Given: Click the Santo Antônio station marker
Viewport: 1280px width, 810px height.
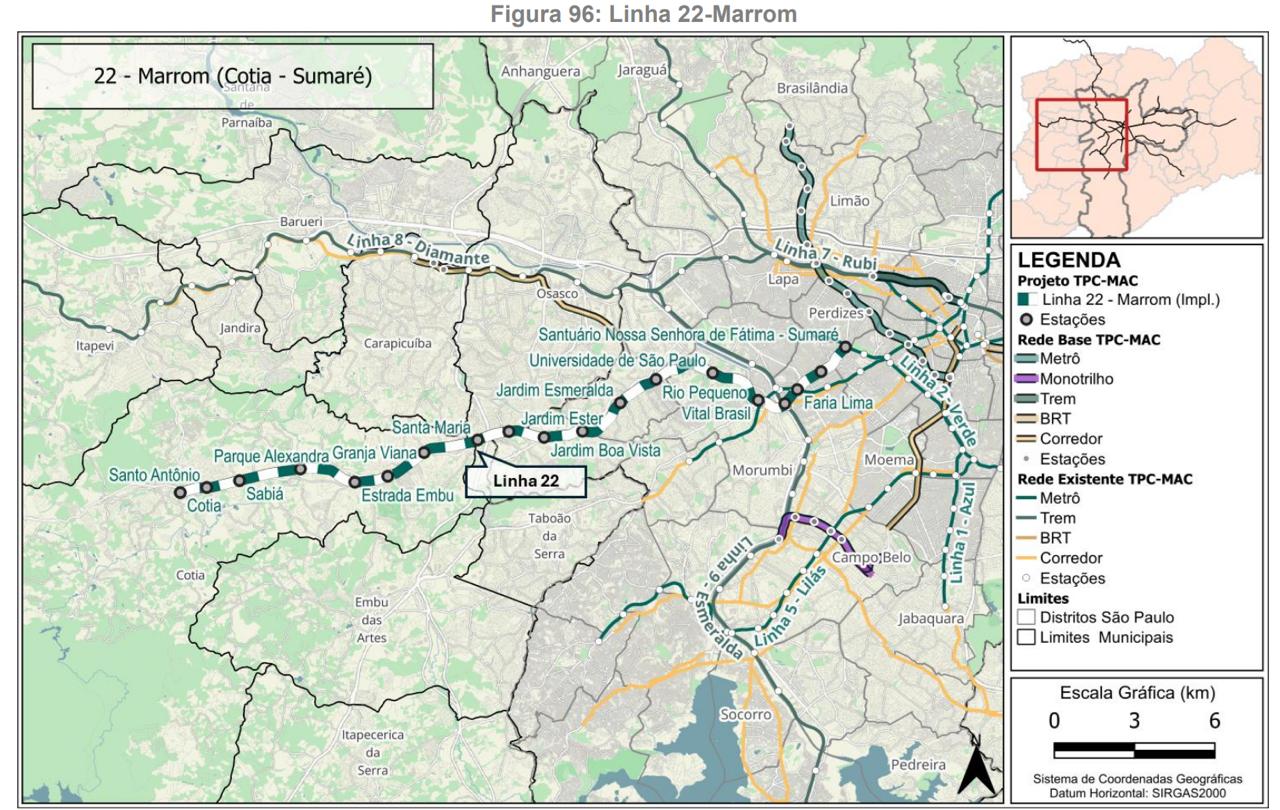Looking at the screenshot, I should [180, 492].
